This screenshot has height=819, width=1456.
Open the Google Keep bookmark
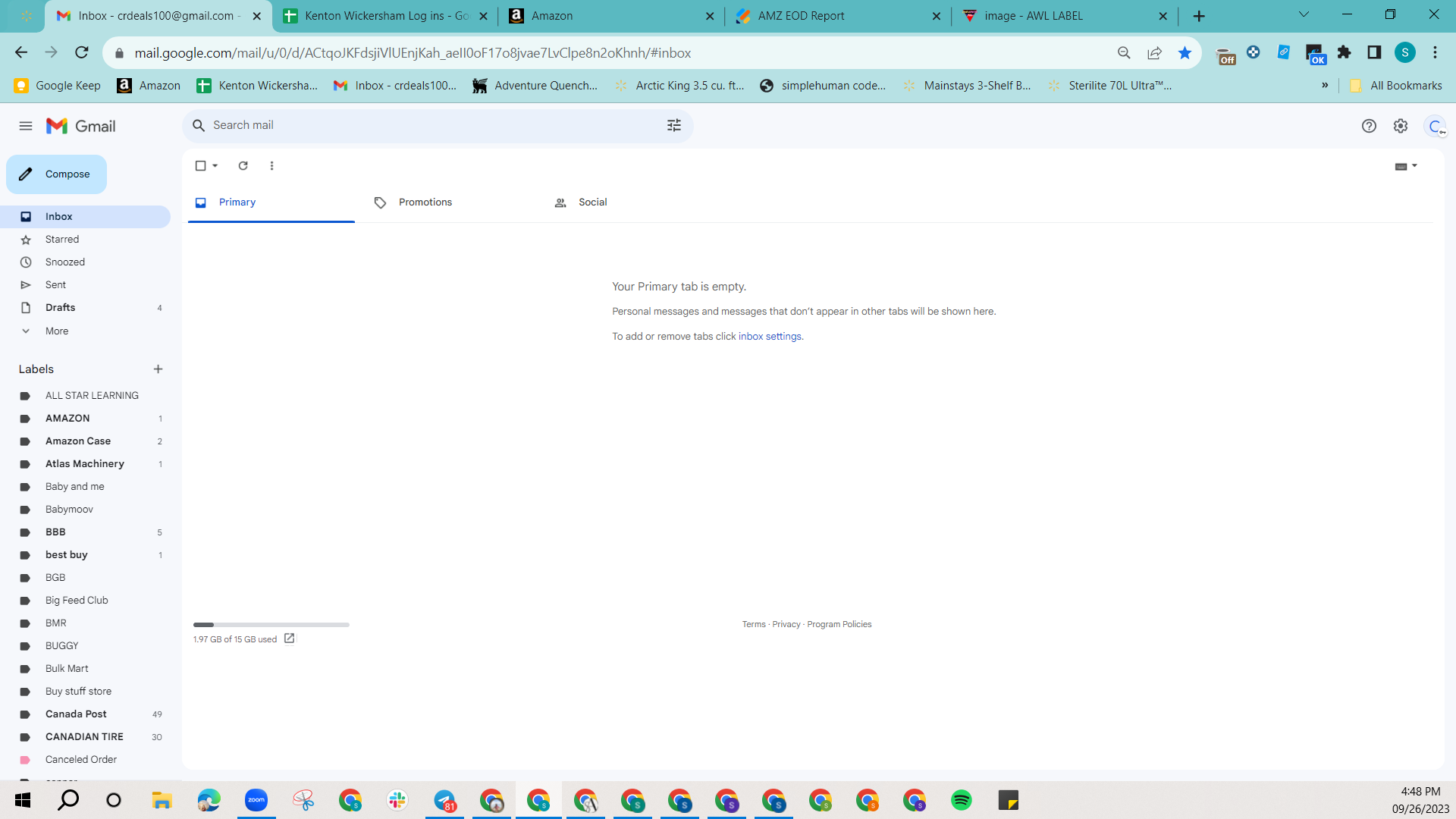(x=57, y=86)
